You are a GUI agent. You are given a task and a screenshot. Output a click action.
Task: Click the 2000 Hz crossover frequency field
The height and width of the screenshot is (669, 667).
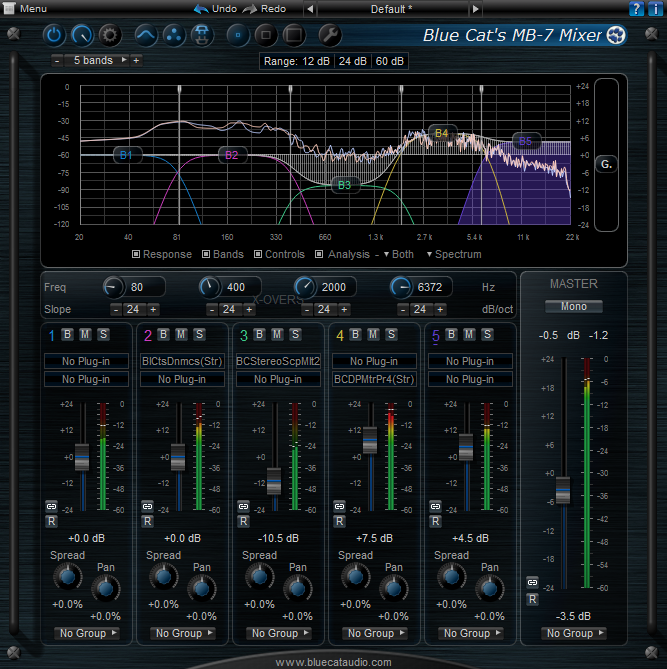point(333,288)
